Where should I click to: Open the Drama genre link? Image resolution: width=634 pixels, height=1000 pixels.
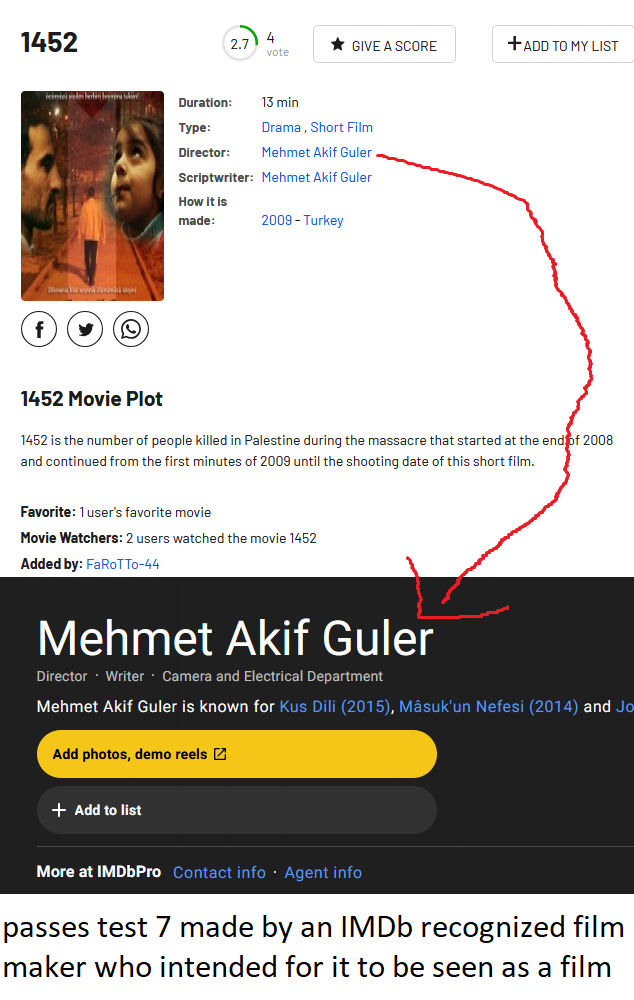[x=281, y=128]
